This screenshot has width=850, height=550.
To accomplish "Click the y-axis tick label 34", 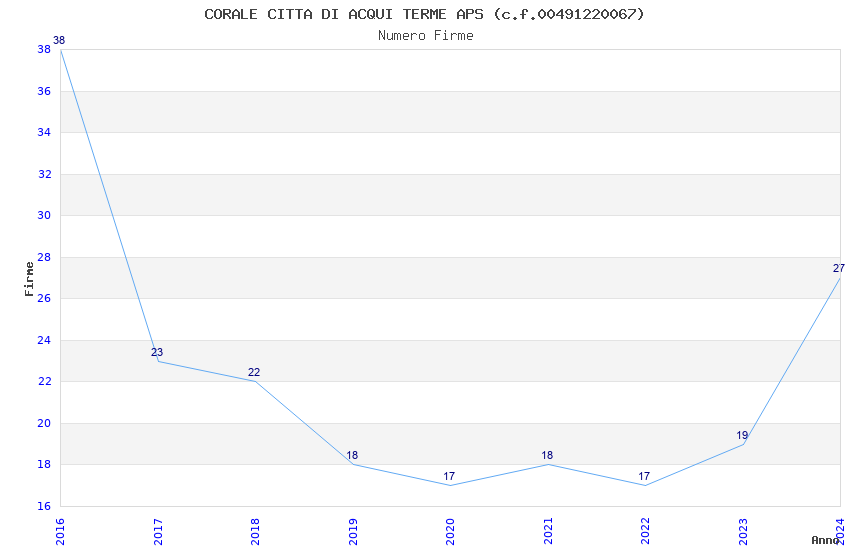I will click(x=44, y=132).
